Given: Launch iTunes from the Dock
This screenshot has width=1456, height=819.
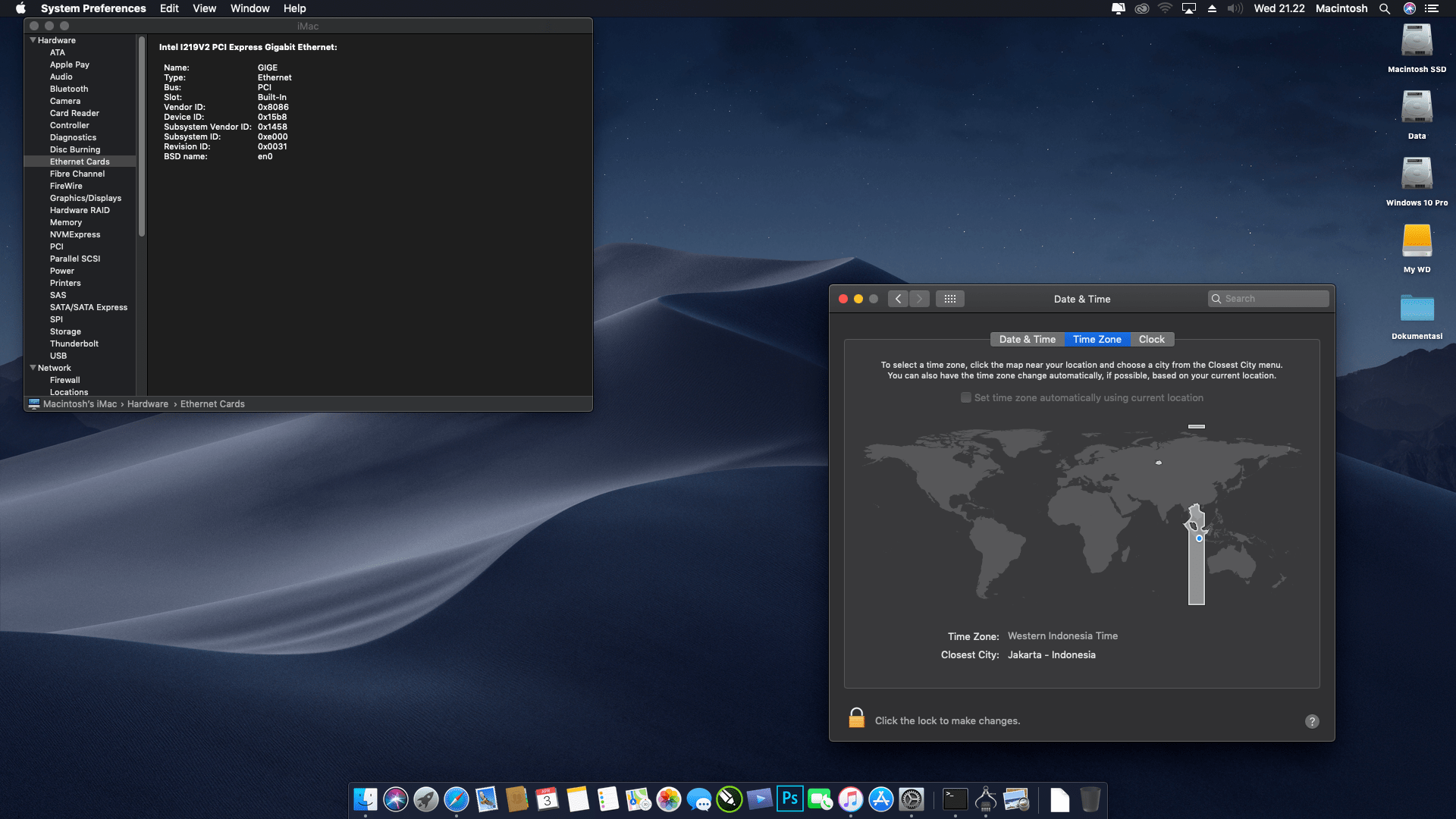Looking at the screenshot, I should coord(851,799).
